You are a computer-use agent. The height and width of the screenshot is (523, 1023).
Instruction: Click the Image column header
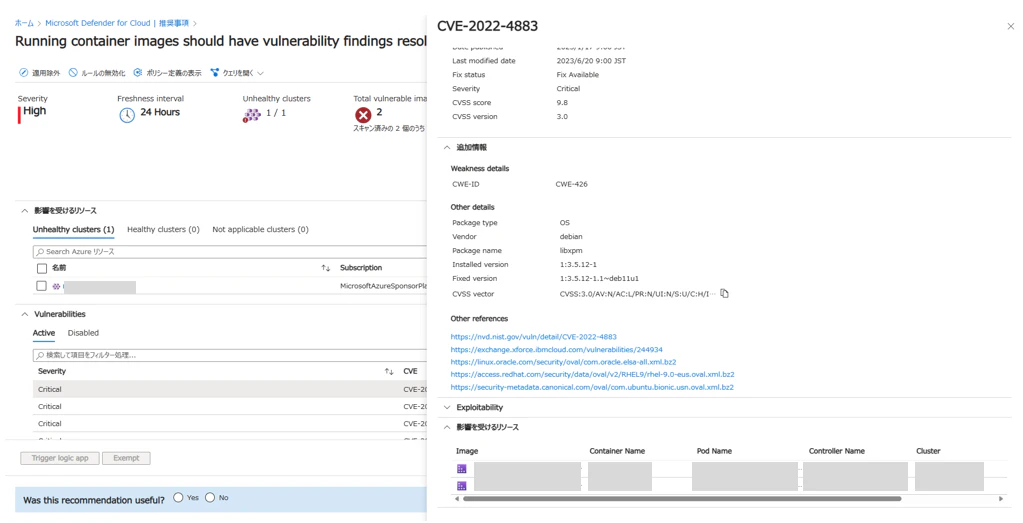click(467, 451)
